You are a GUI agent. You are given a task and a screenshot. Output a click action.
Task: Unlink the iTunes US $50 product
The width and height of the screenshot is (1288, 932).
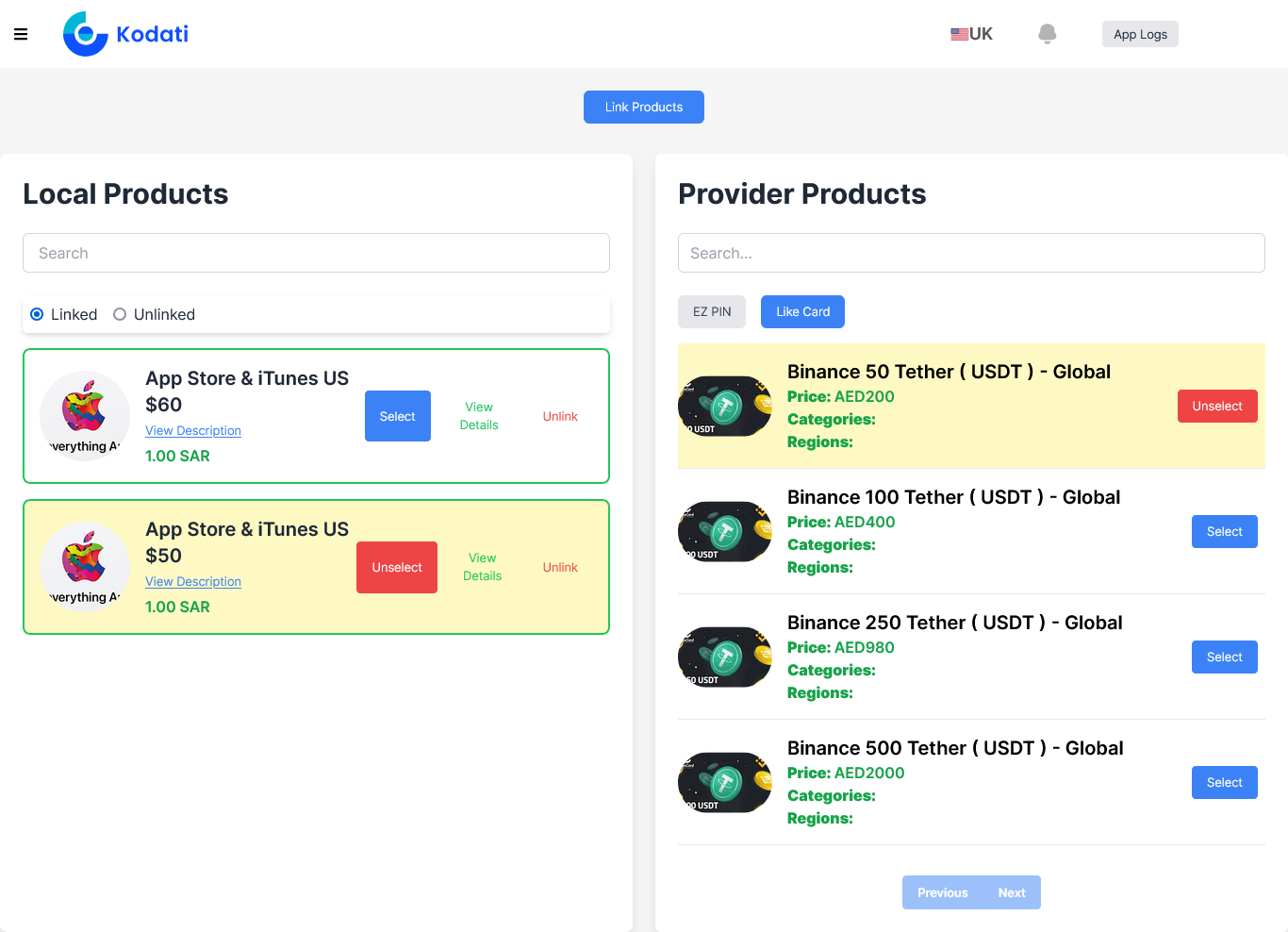(560, 567)
